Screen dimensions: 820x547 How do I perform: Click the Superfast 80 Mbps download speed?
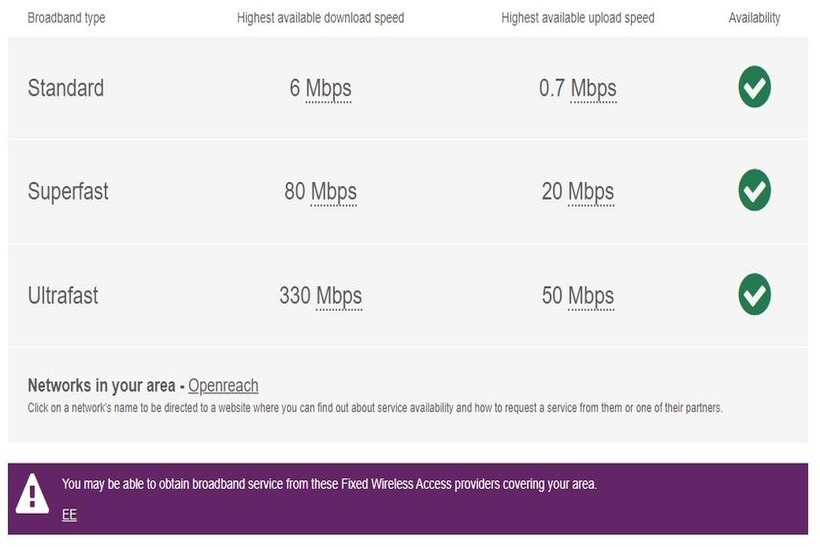coord(320,191)
